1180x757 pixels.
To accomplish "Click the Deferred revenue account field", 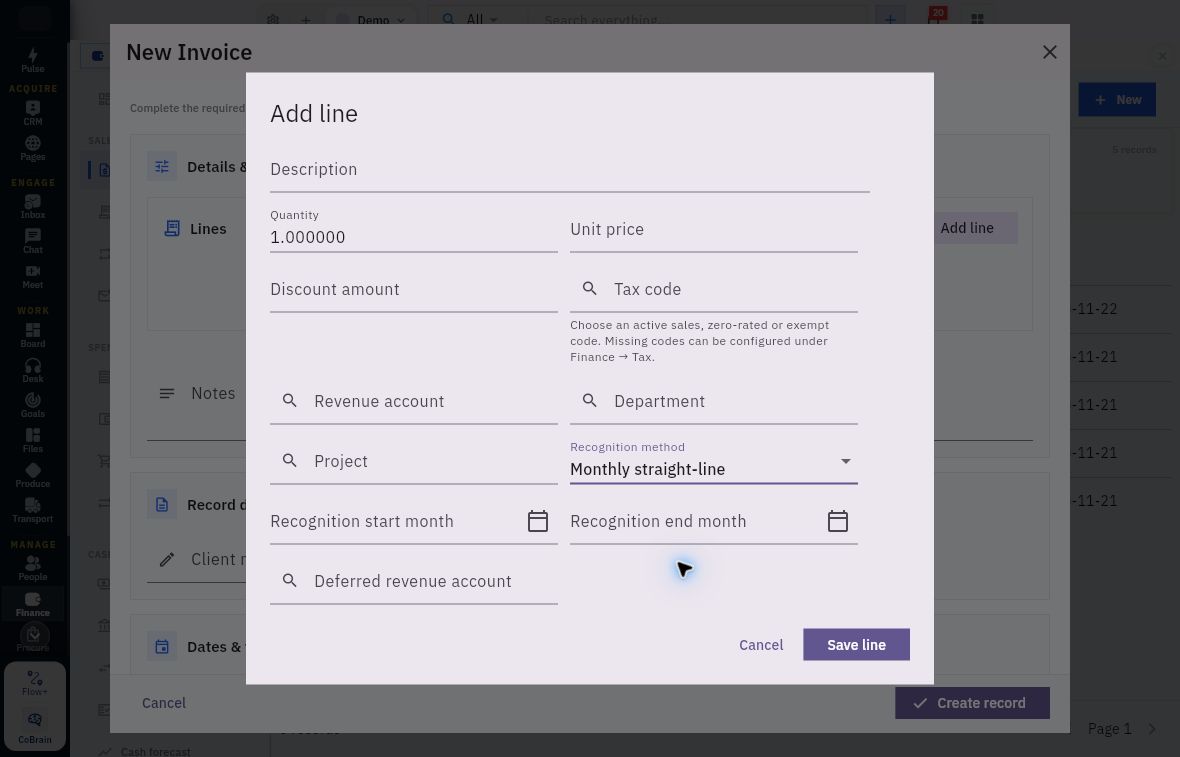I will 414,582.
